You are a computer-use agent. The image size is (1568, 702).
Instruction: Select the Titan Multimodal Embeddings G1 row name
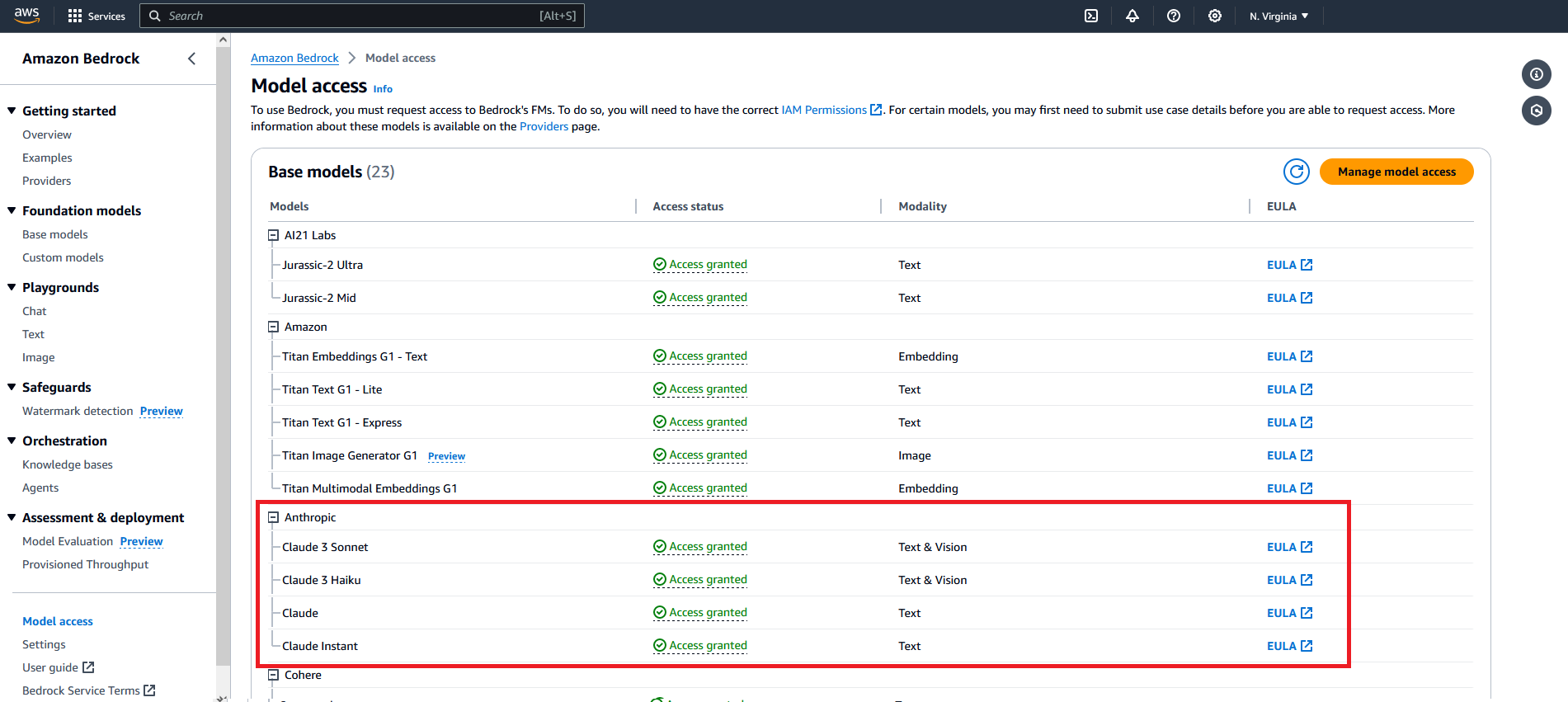(x=370, y=488)
